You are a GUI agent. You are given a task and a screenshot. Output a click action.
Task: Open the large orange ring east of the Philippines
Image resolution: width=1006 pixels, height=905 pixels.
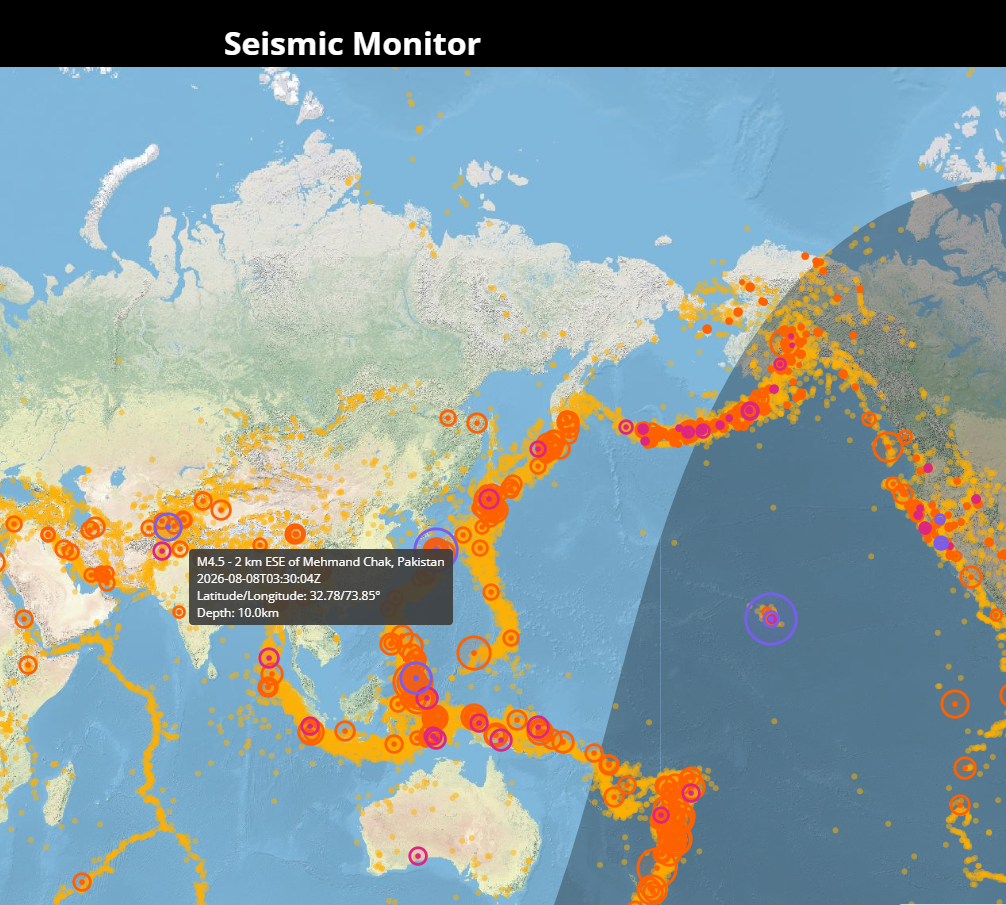pos(473,653)
